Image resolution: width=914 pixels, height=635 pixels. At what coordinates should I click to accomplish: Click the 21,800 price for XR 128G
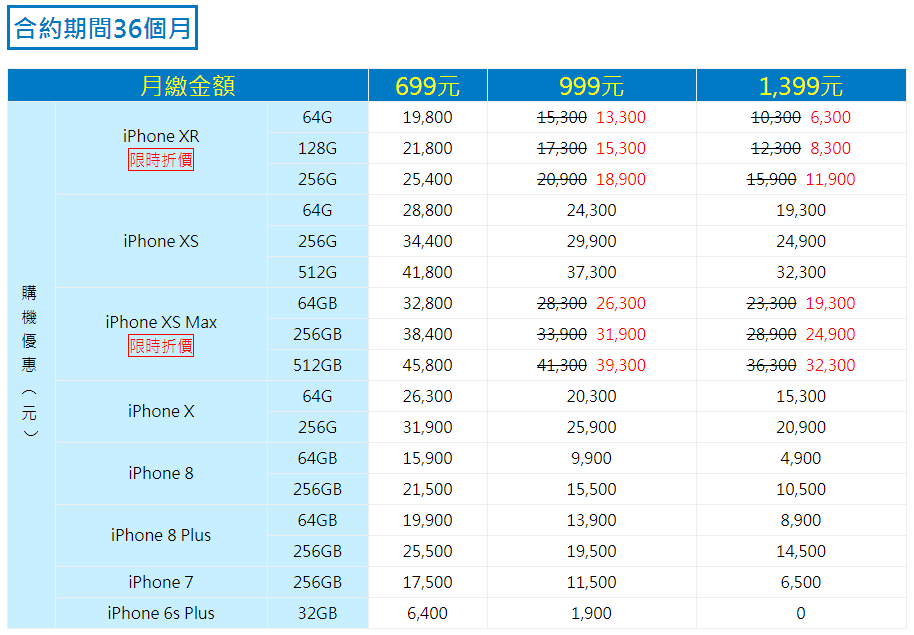click(427, 148)
